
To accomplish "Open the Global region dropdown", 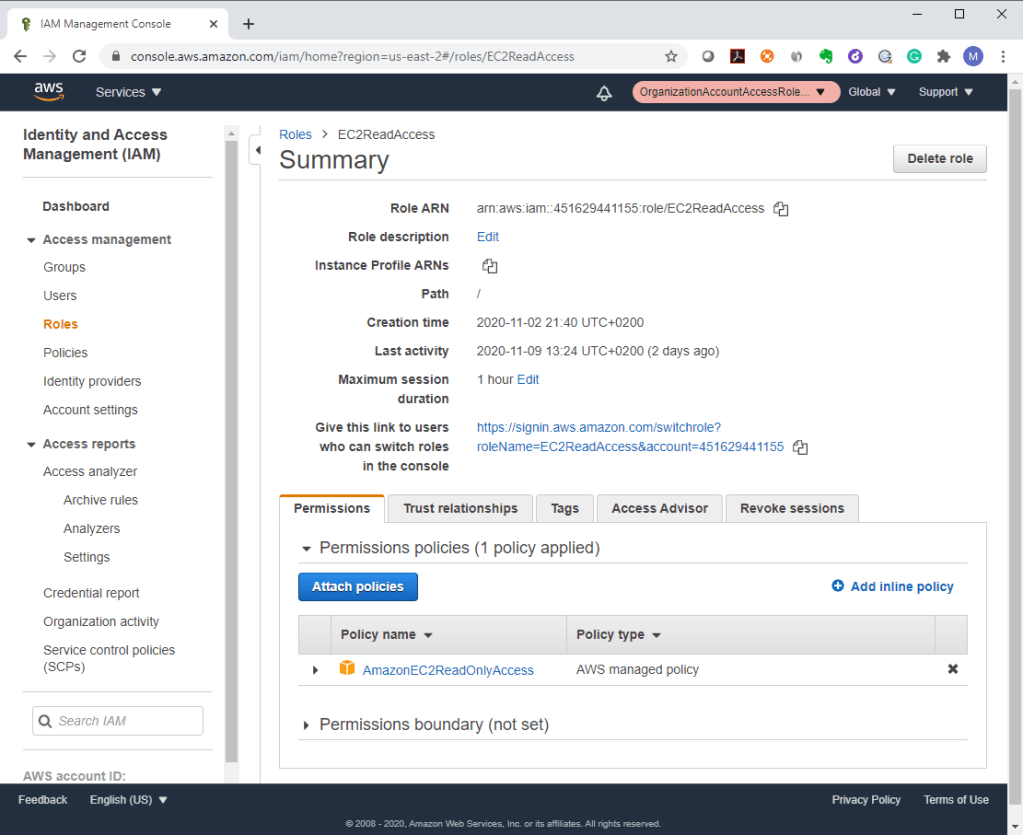I will (871, 92).
